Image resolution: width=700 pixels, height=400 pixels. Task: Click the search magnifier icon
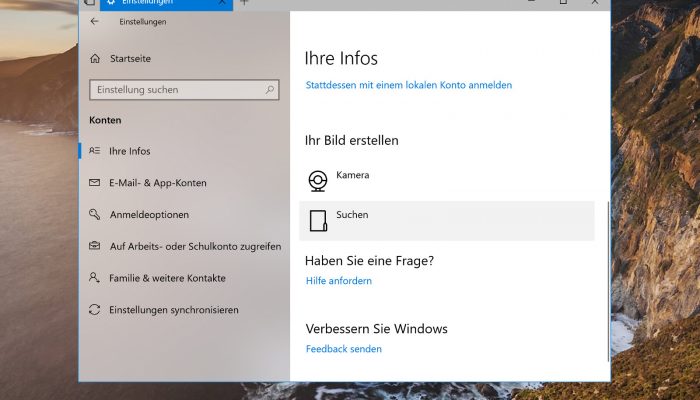[x=270, y=90]
